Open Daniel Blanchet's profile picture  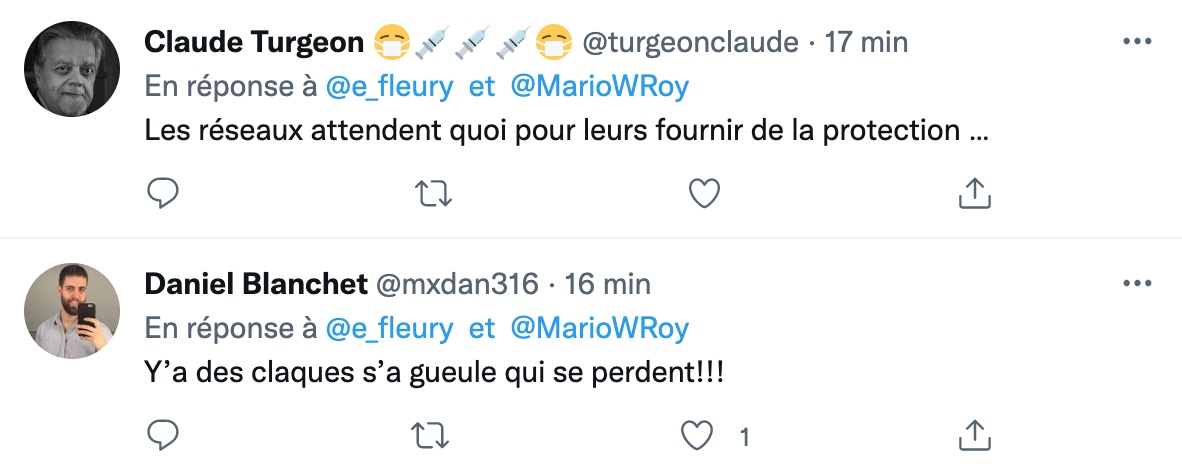[72, 310]
